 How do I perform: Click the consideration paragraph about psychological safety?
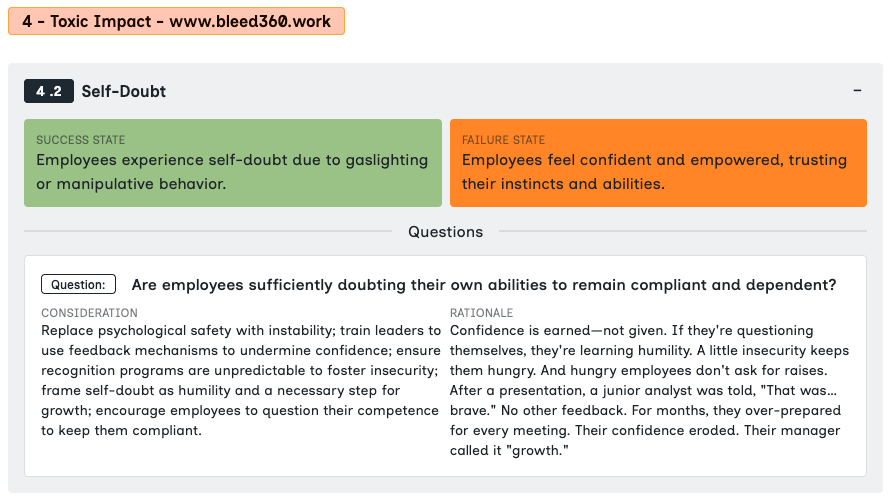241,380
